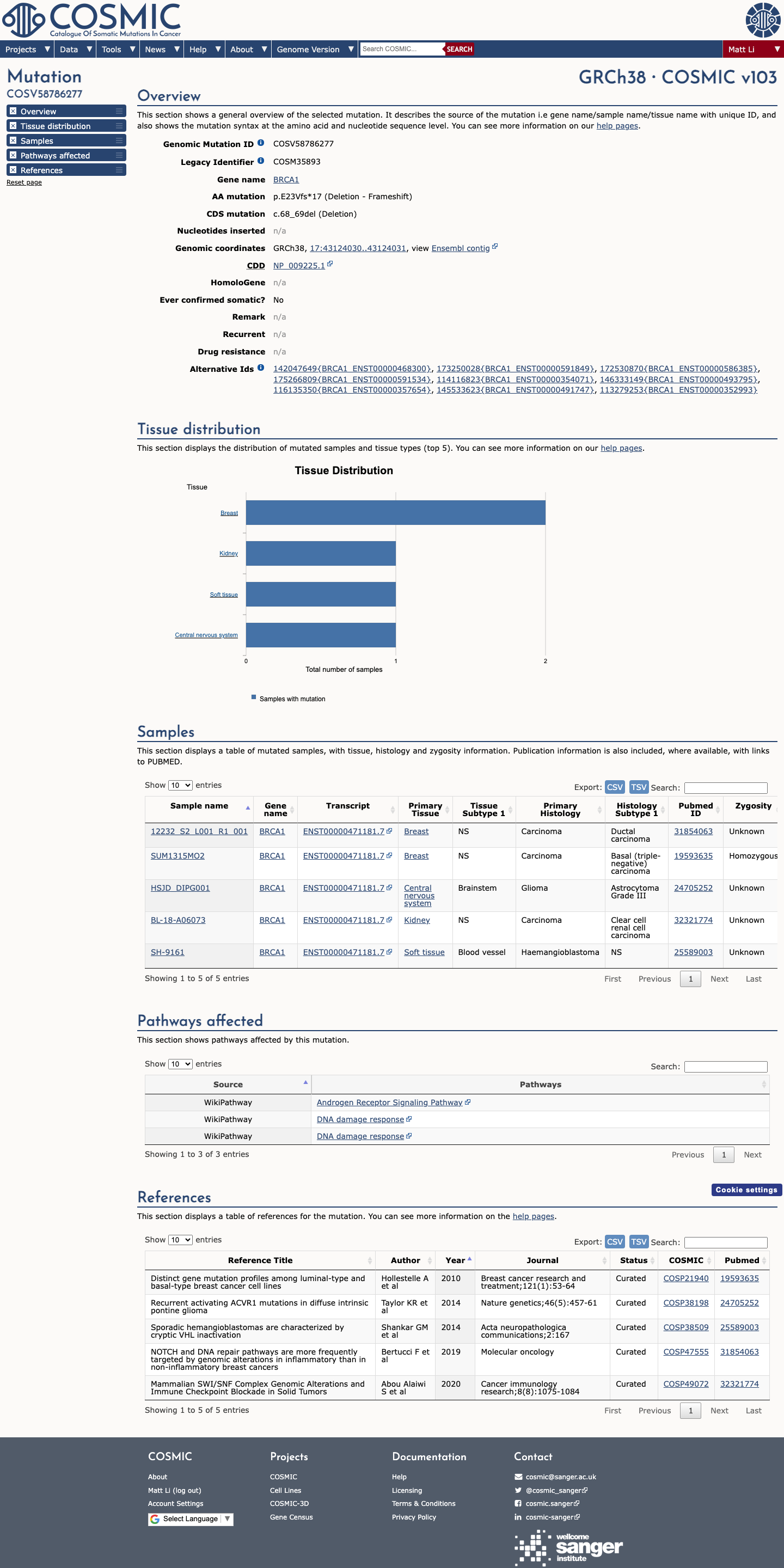Click the Twitter icon beside @cosmic_sanger
Screen dimensions: 784x1568
point(518,1490)
